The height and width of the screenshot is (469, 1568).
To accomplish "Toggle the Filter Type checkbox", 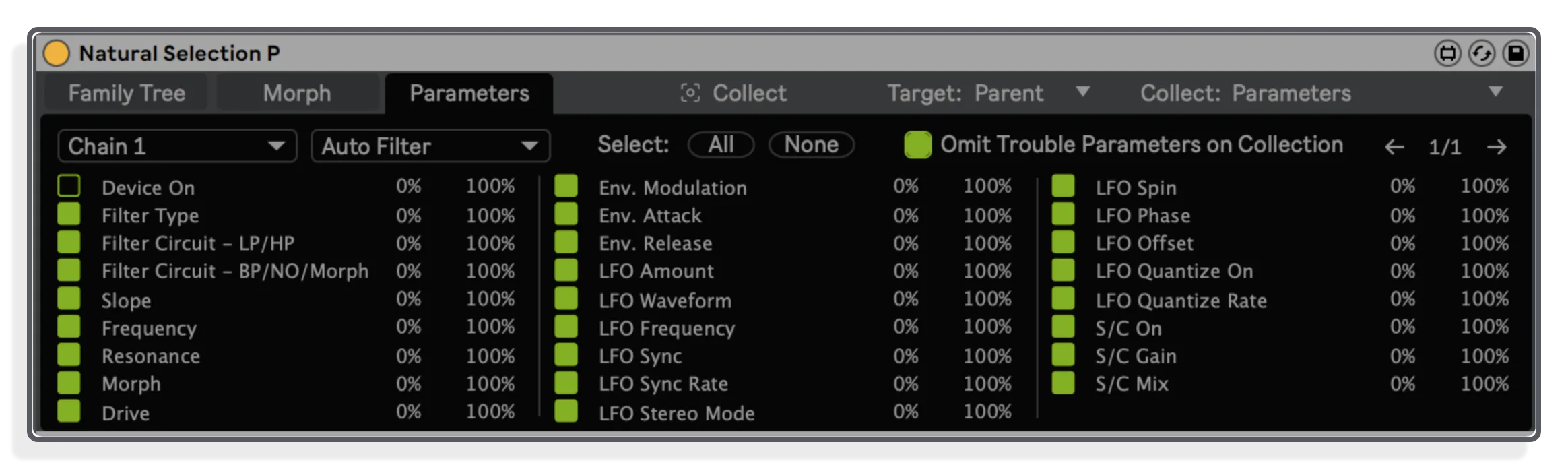I will click(69, 214).
